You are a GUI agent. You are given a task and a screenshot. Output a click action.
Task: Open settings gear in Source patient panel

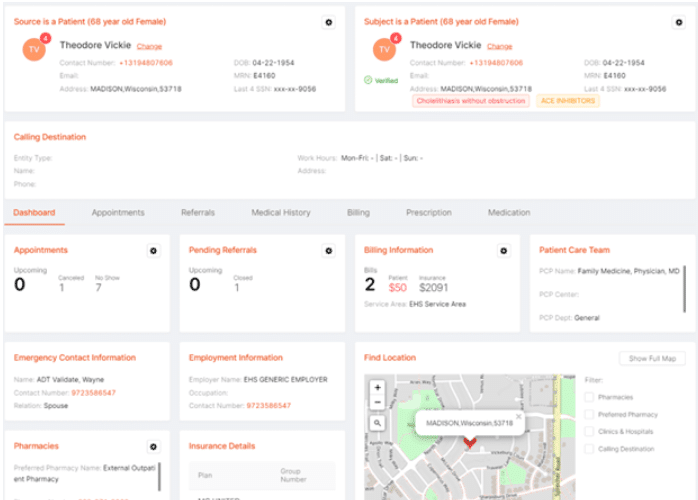[329, 22]
